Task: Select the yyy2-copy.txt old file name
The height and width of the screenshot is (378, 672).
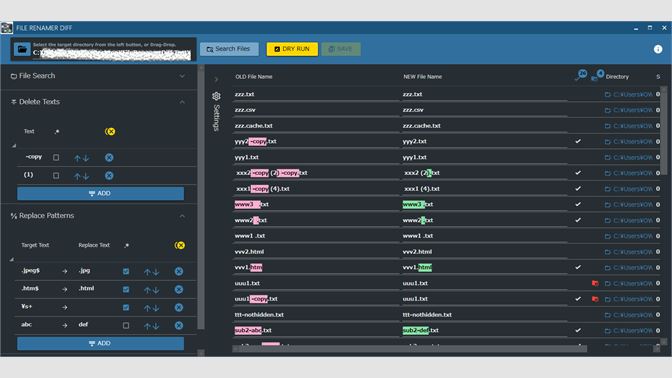Action: click(x=255, y=141)
